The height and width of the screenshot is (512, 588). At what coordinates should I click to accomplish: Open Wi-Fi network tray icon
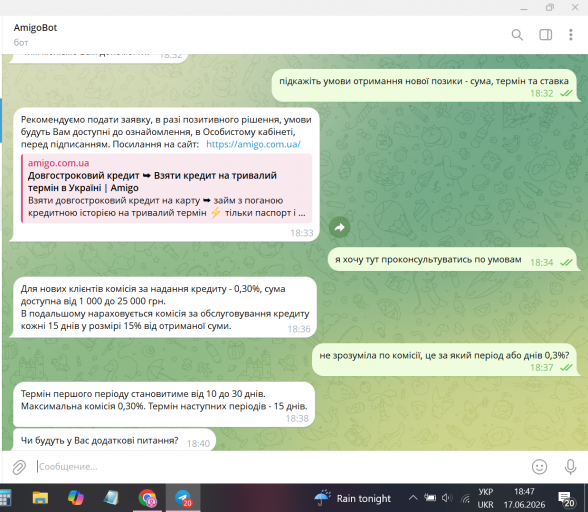(x=465, y=498)
